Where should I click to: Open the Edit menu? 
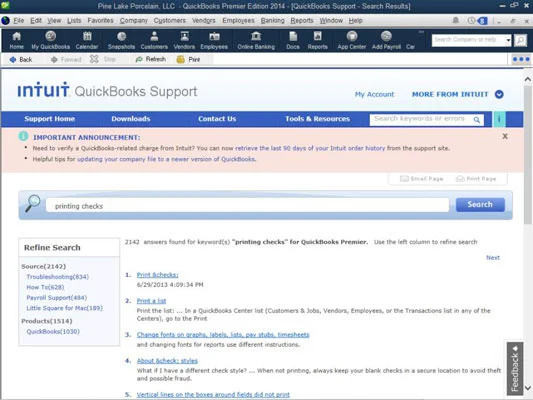coord(36,20)
